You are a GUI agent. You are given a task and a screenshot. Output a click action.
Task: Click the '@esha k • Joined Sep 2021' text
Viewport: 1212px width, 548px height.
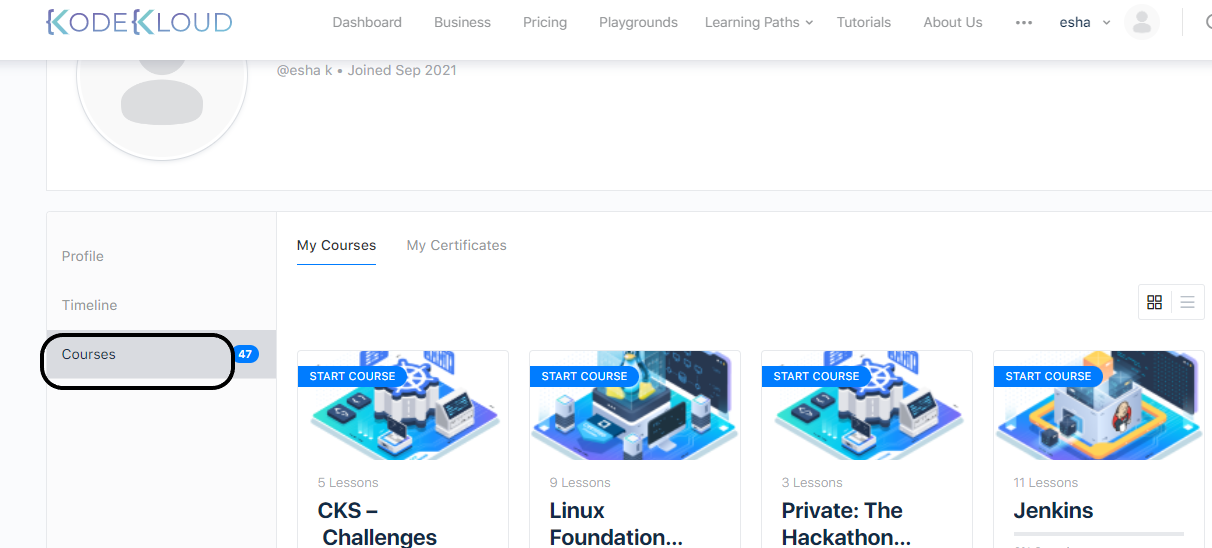pos(366,70)
